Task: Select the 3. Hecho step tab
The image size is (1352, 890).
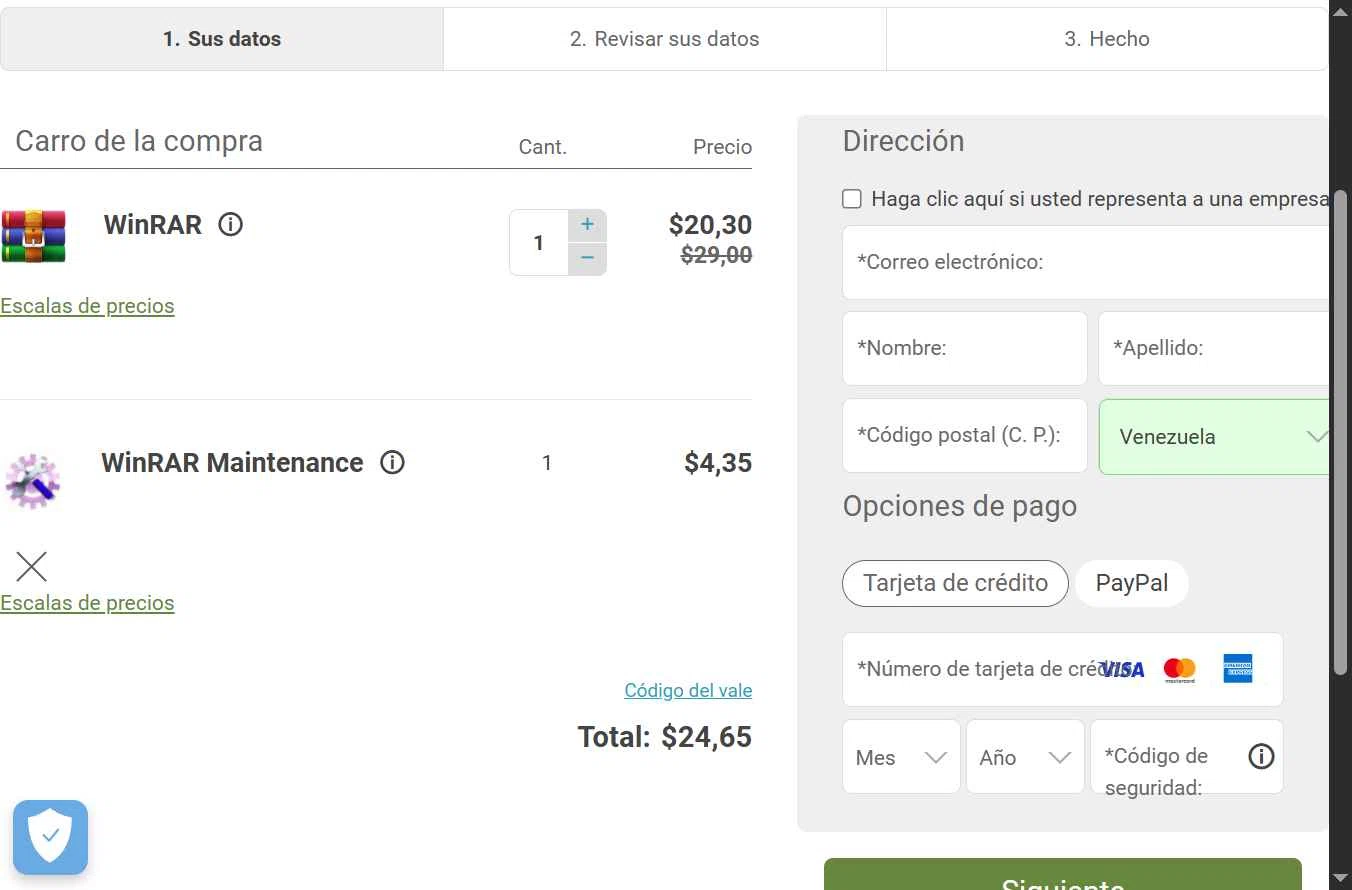Action: point(1106,39)
